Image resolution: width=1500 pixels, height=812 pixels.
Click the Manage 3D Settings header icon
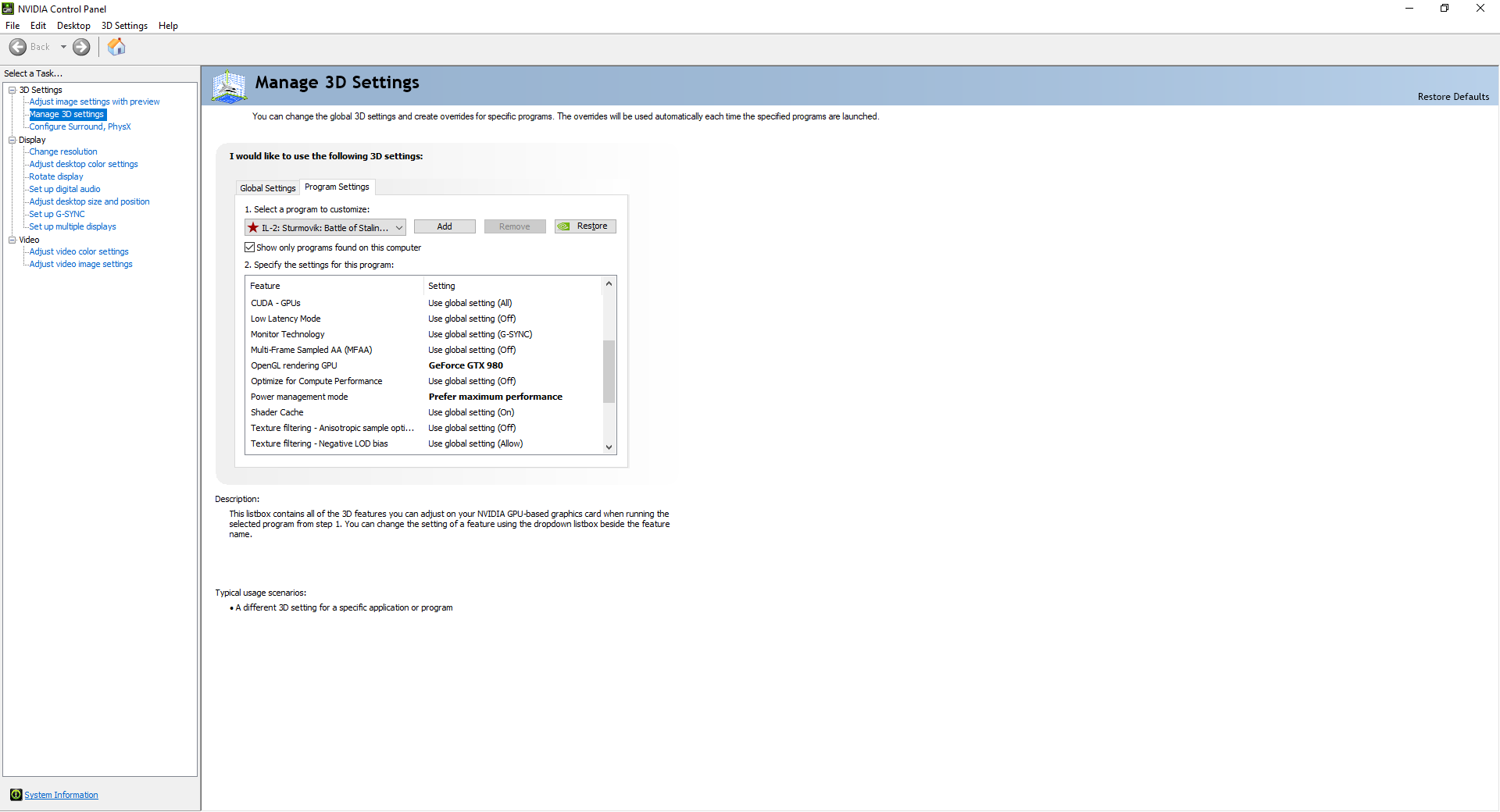tap(230, 86)
